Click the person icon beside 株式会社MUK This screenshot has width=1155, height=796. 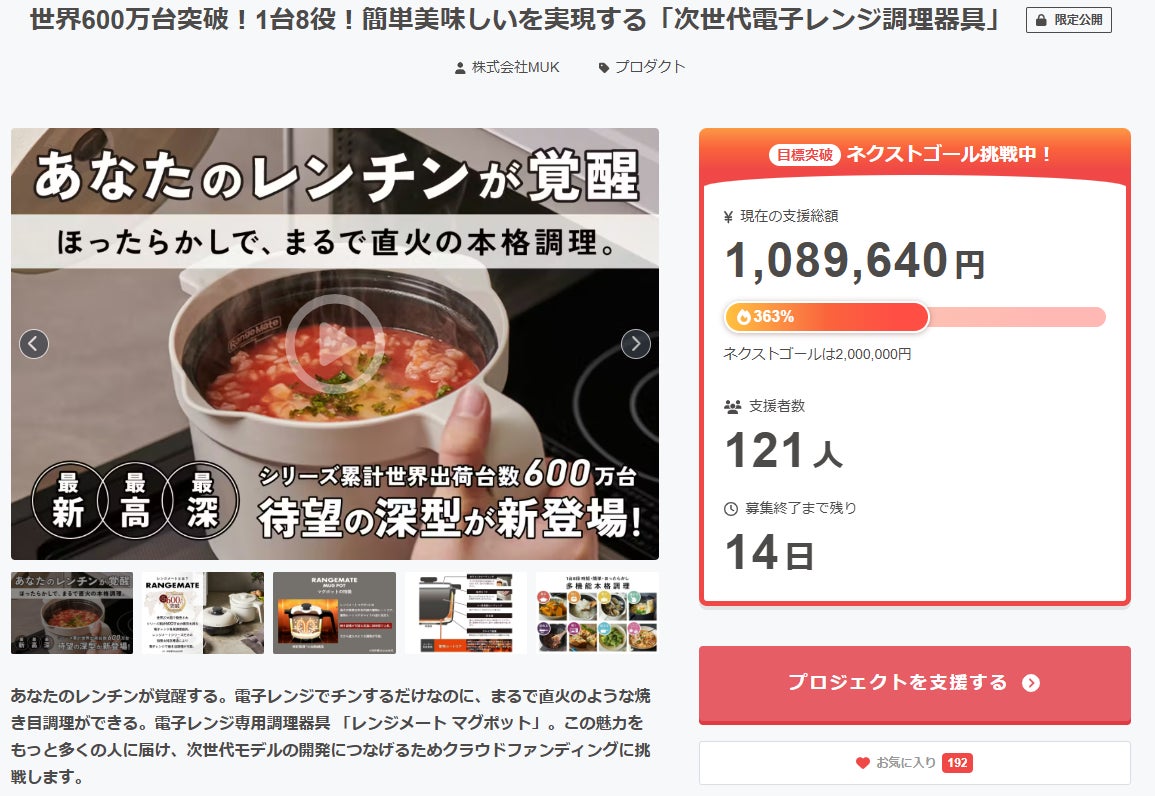pyautogui.click(x=460, y=68)
